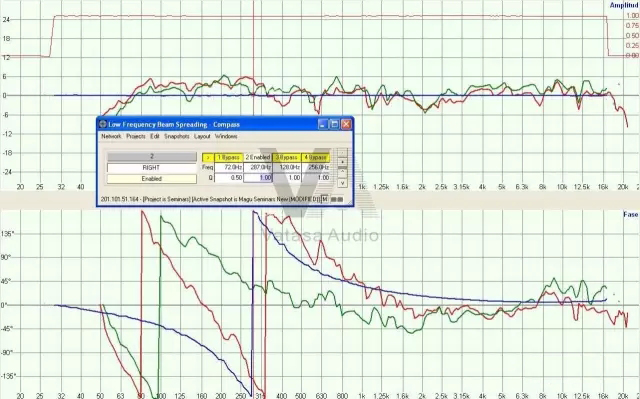Toggle the channel Enabled button
Viewport: 640px width, 399px height.
(x=152, y=179)
